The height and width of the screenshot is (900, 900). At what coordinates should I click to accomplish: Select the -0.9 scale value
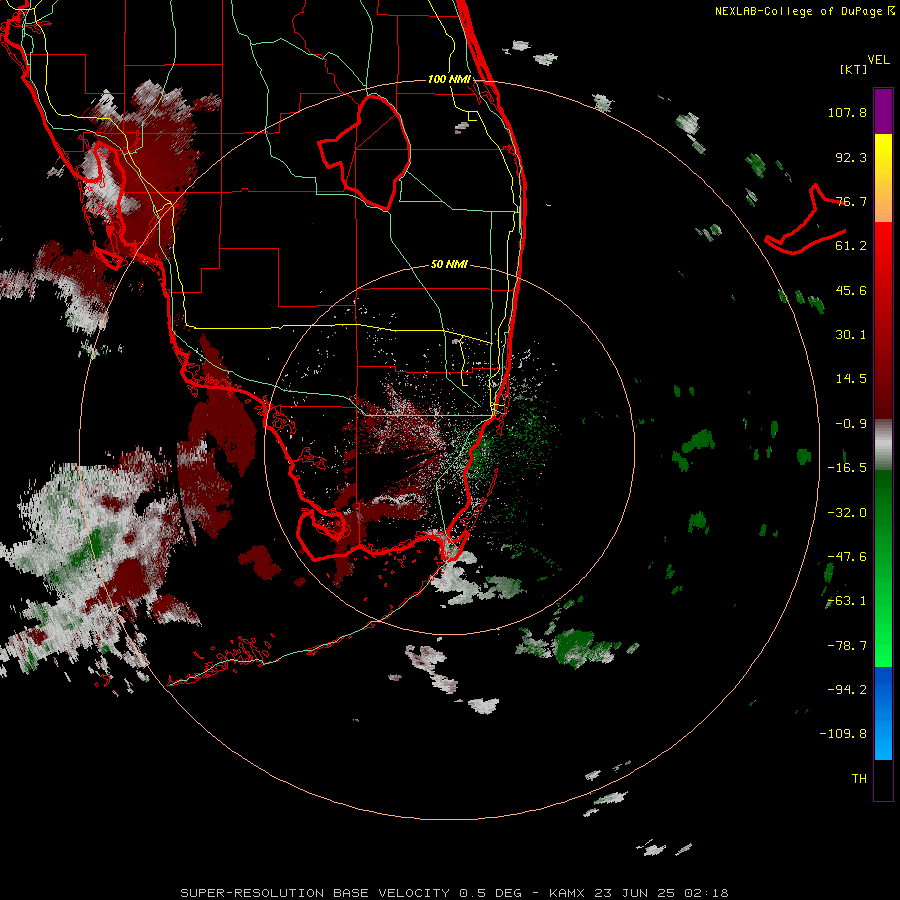tap(851, 424)
